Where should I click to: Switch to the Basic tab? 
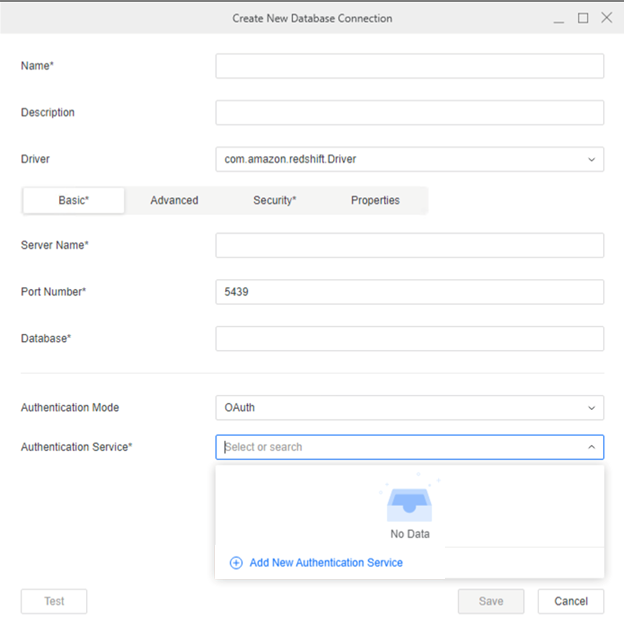(74, 201)
